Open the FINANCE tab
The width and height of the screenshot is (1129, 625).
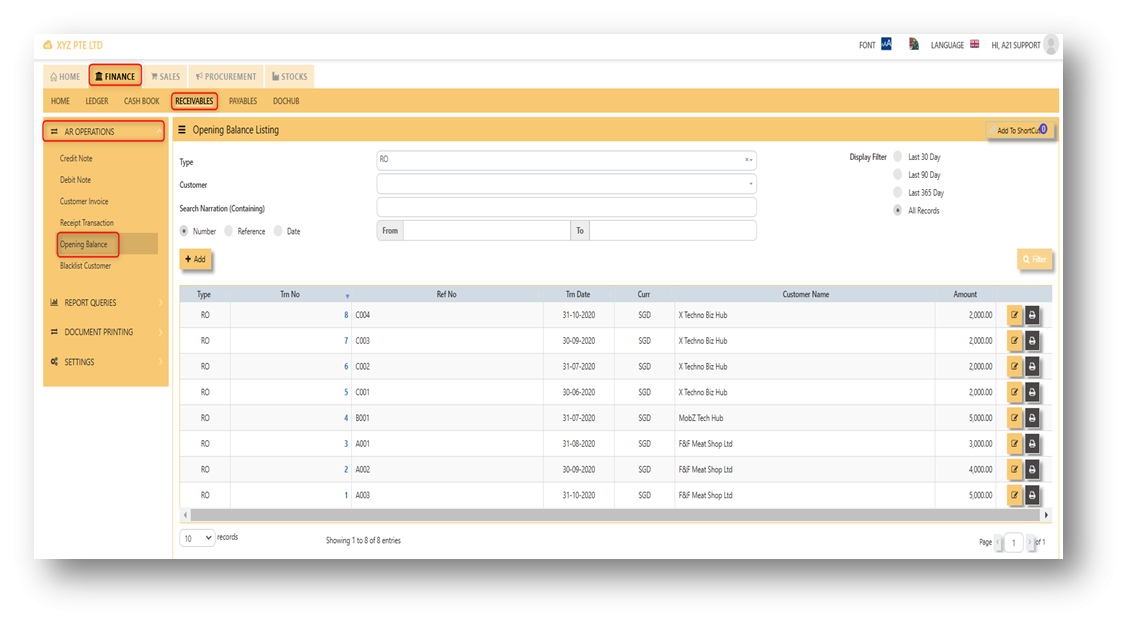pyautogui.click(x=115, y=76)
